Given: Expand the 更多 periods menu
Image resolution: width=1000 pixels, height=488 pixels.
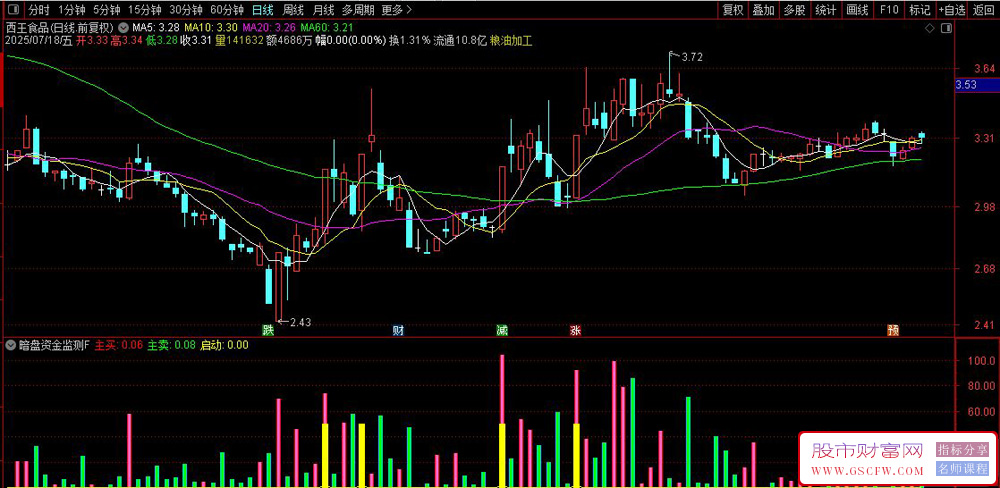Looking at the screenshot, I should click(397, 10).
